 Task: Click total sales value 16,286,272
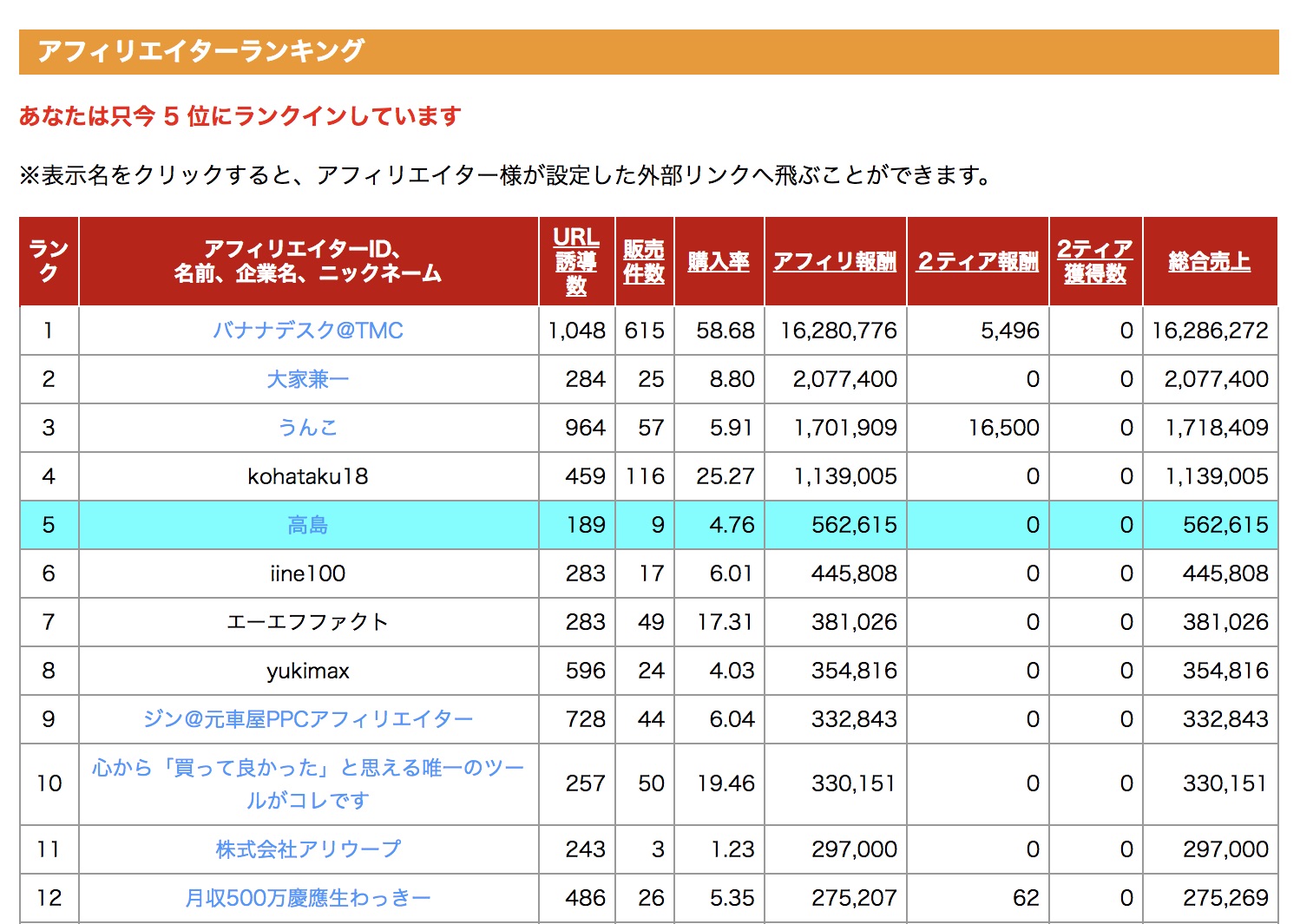1210,331
